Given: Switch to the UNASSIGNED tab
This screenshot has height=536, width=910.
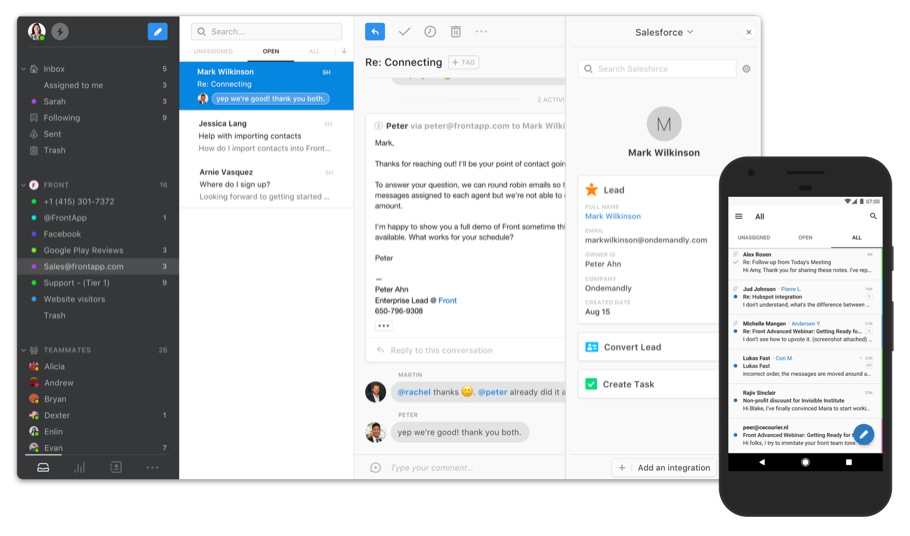Looking at the screenshot, I should click(213, 51).
